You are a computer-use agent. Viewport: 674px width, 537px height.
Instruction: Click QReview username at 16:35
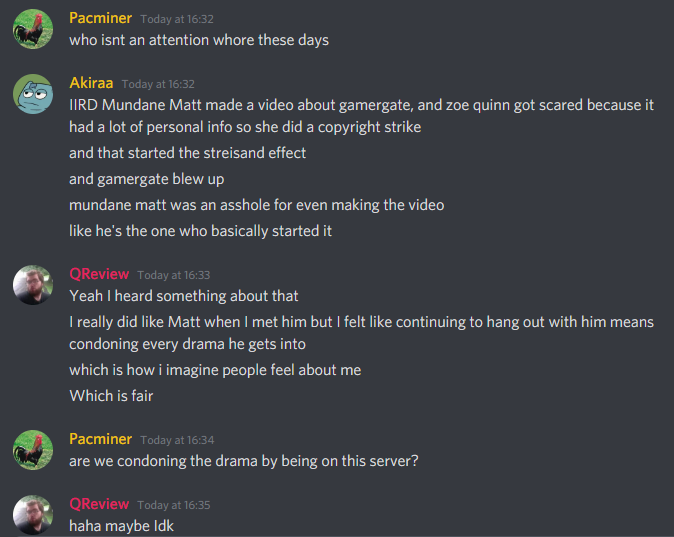point(99,504)
